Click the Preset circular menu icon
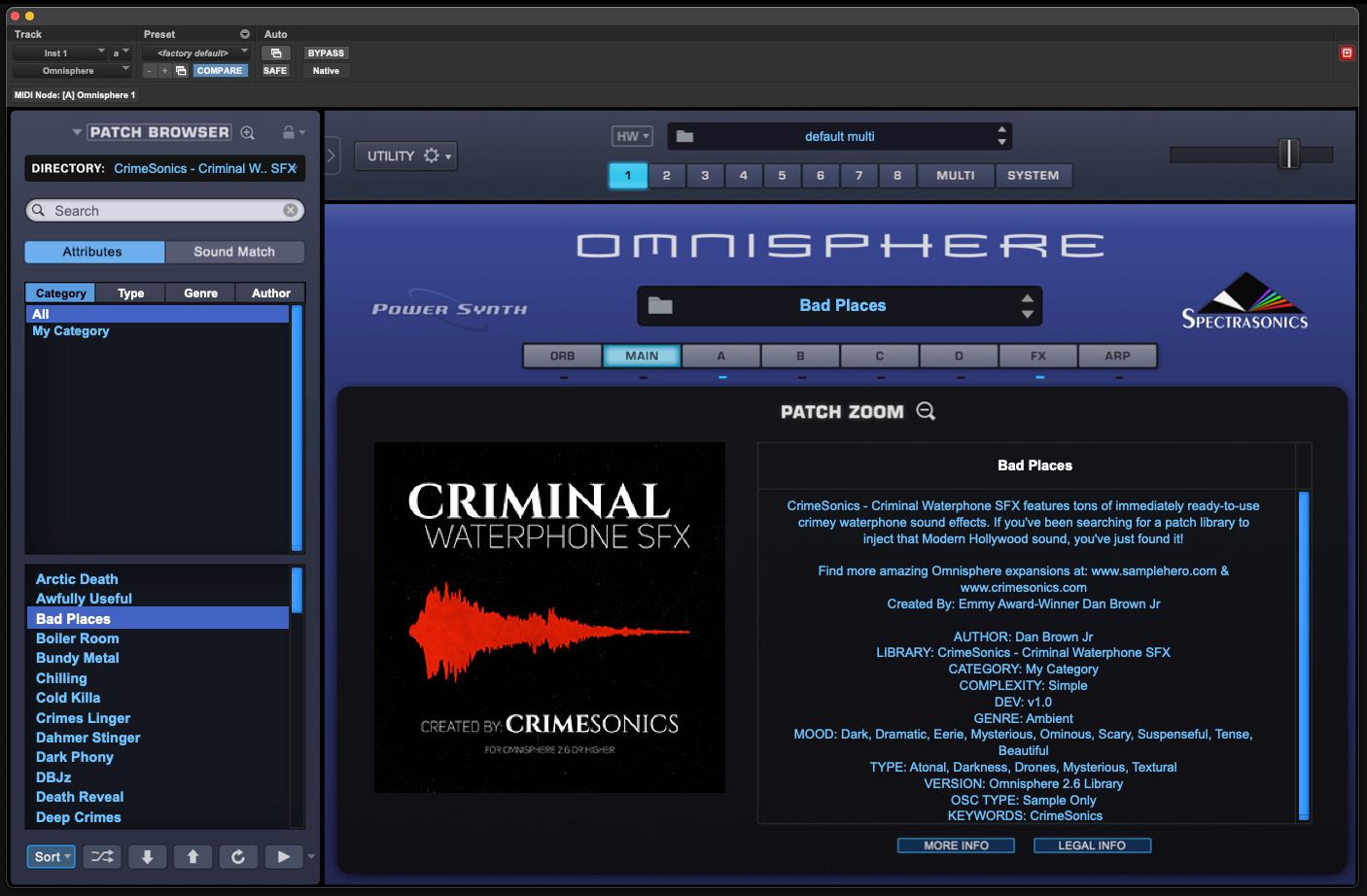1367x896 pixels. point(245,34)
